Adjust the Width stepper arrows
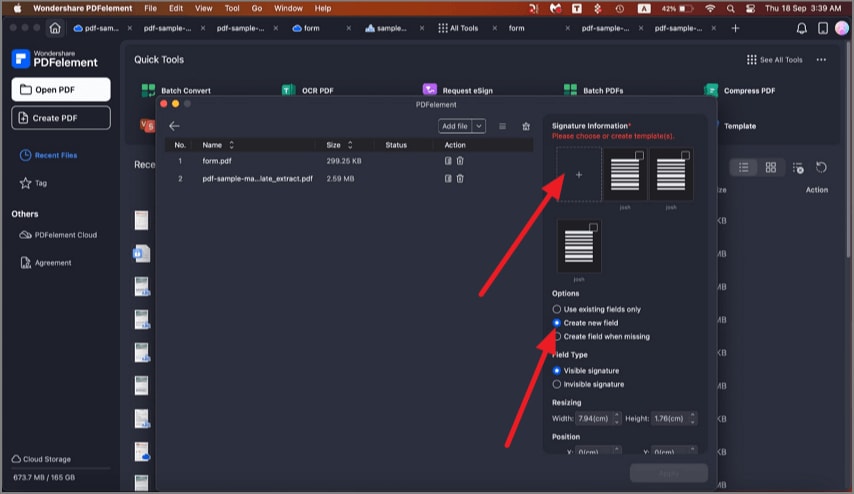 [x=617, y=419]
